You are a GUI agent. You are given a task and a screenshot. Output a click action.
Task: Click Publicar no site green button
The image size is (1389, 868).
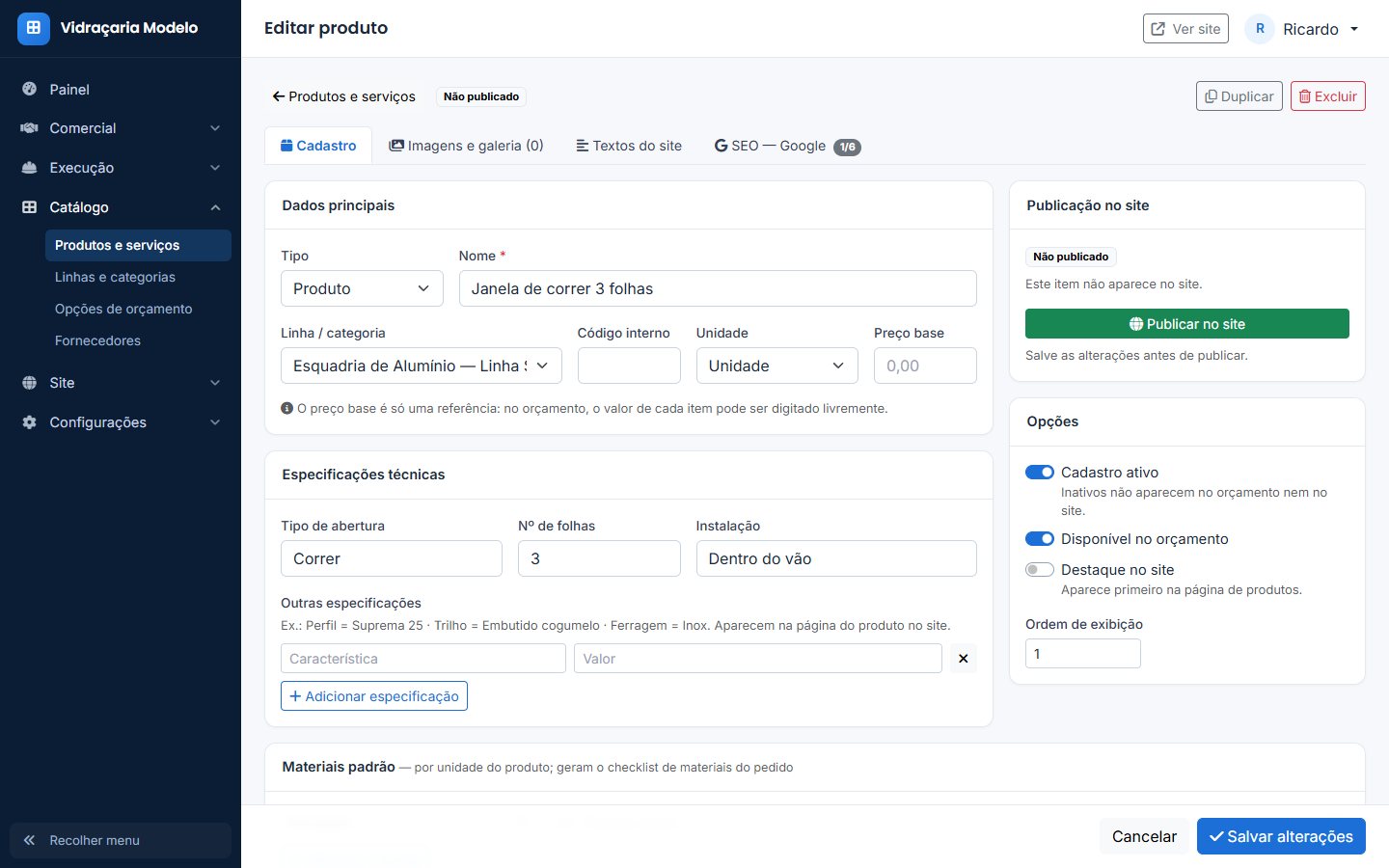(1187, 324)
